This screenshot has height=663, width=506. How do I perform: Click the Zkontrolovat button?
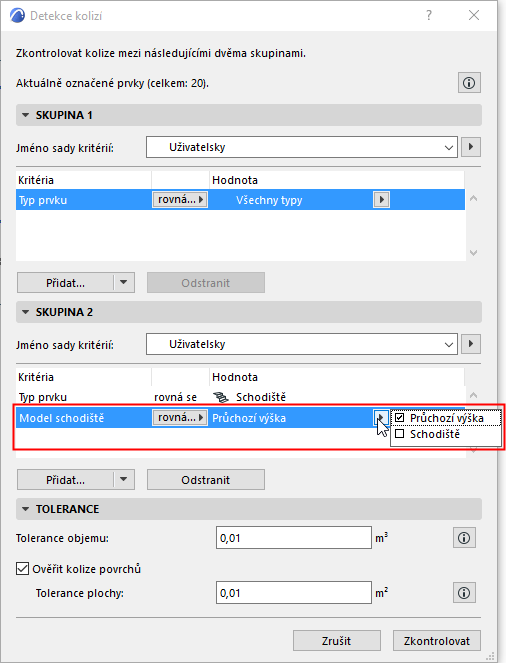[x=437, y=641]
